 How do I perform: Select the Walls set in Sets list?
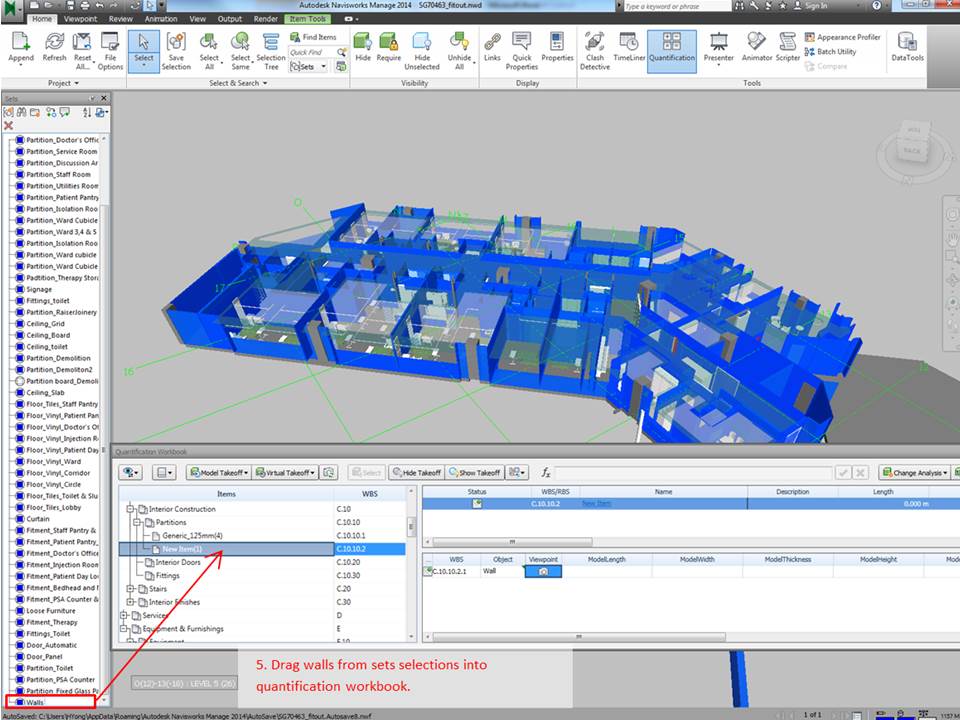35,702
